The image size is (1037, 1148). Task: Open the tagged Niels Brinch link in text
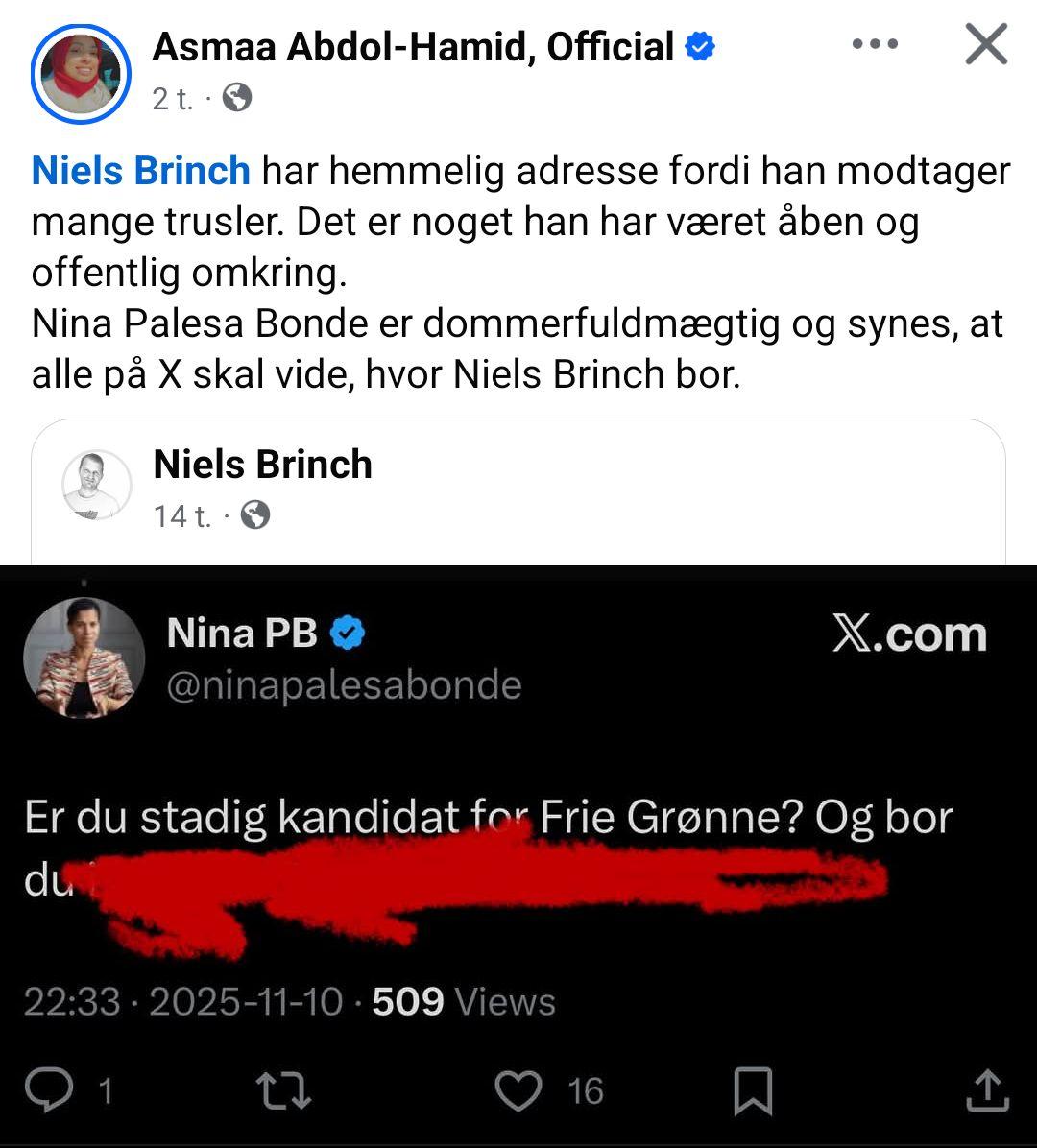tap(141, 171)
